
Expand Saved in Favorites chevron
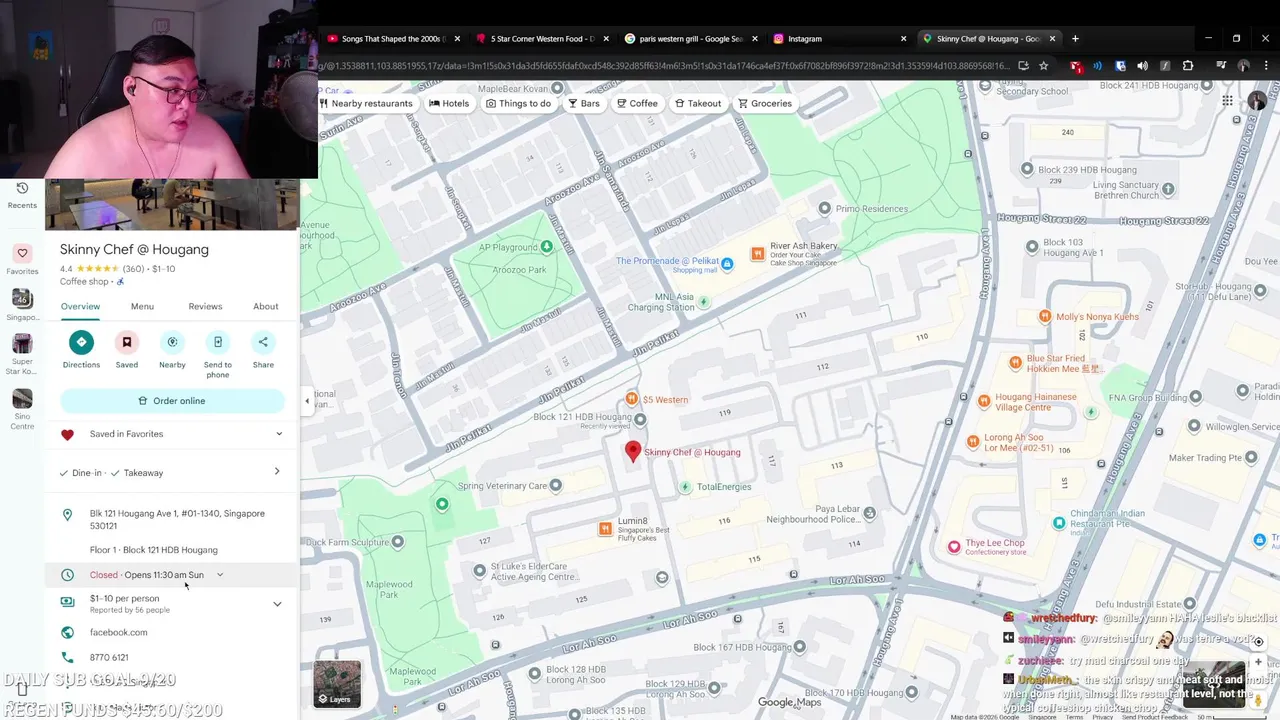(279, 434)
